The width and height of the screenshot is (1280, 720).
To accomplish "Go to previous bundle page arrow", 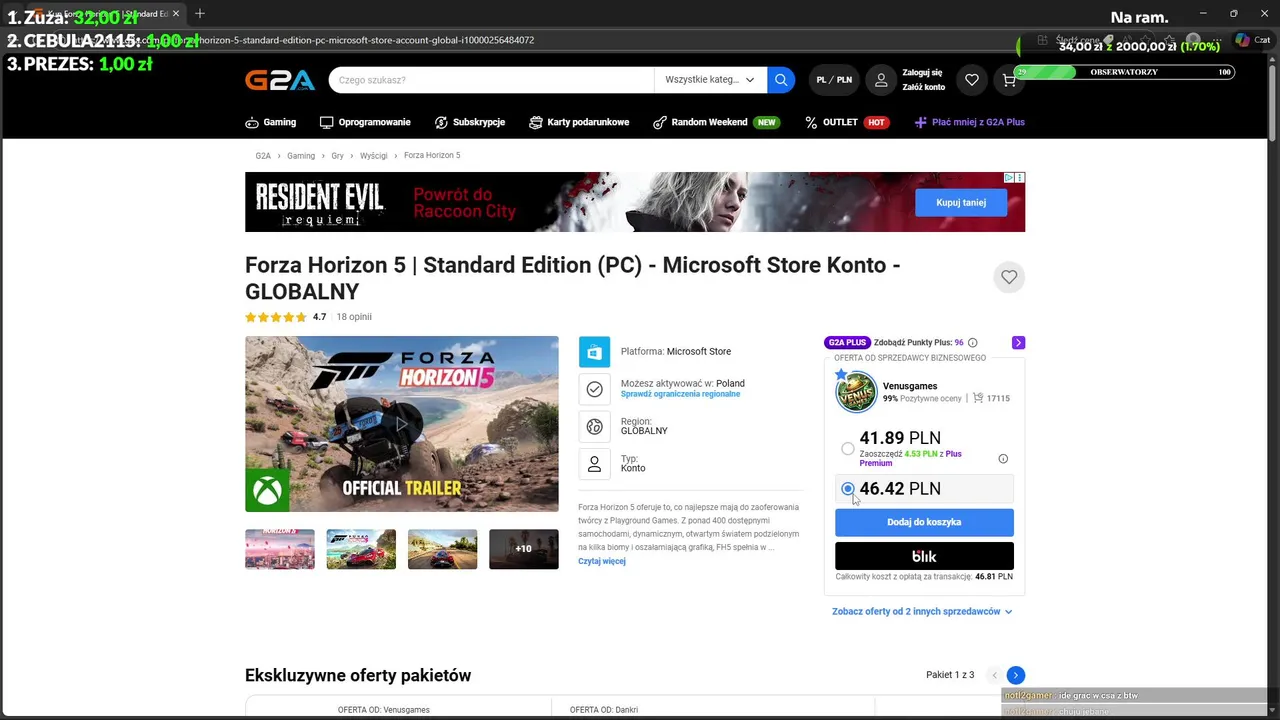I will click(994, 675).
